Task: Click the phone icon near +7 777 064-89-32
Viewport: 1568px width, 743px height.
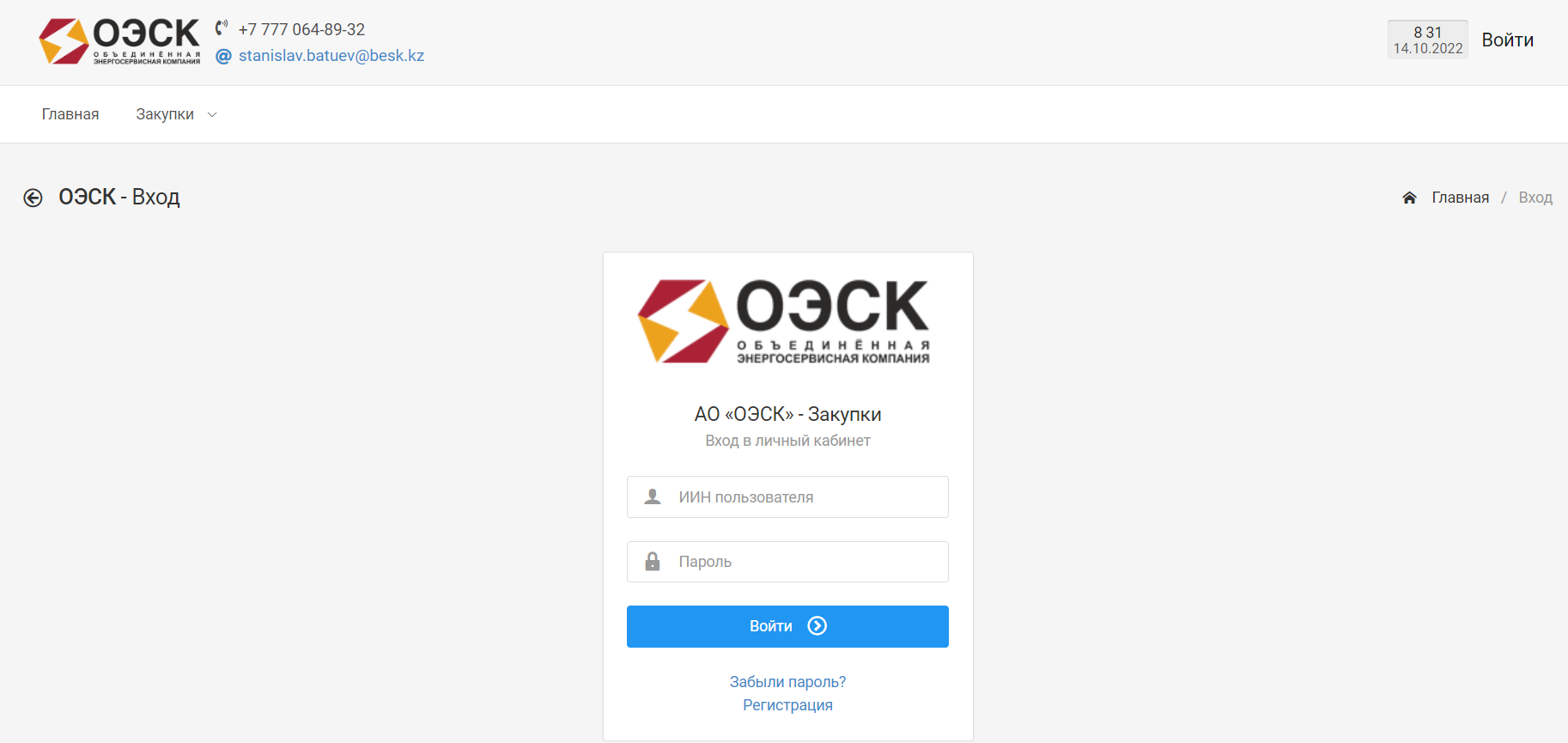Action: point(222,27)
